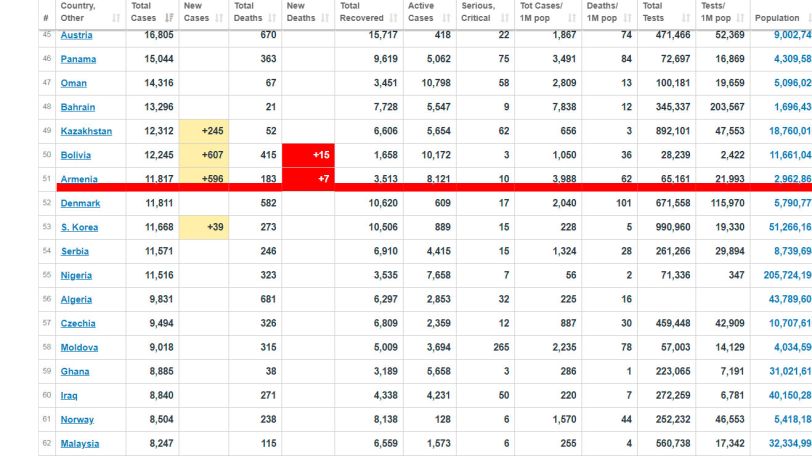Click sort arrows beside New Cases
The image size is (812, 456).
point(219,18)
